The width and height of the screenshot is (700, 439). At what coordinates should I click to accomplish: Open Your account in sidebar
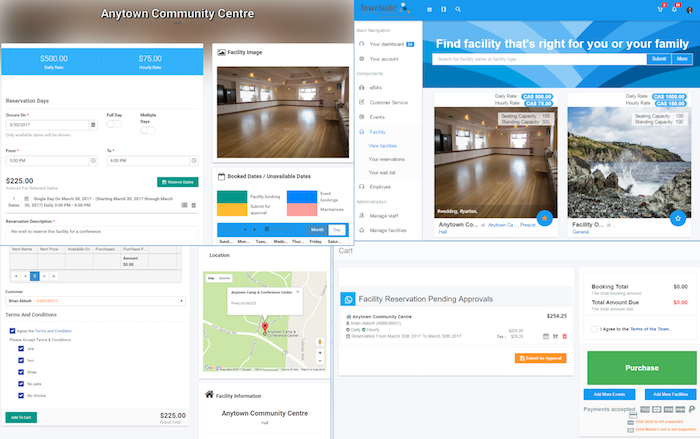coord(384,59)
